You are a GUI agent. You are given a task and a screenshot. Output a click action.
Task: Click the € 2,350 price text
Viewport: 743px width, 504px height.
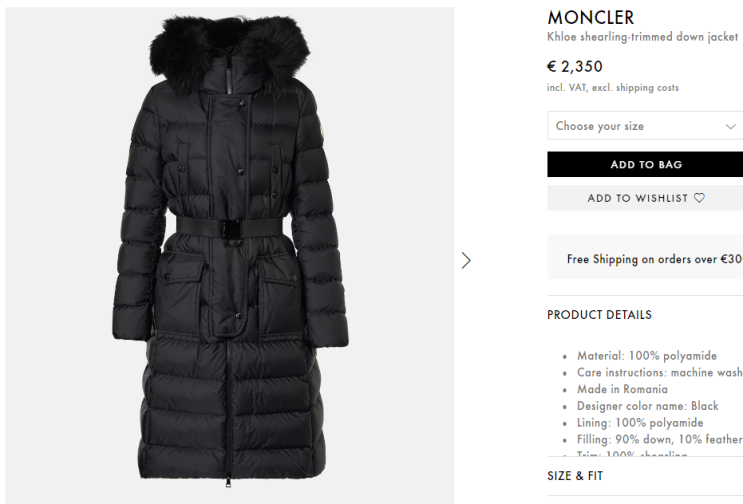coord(574,66)
